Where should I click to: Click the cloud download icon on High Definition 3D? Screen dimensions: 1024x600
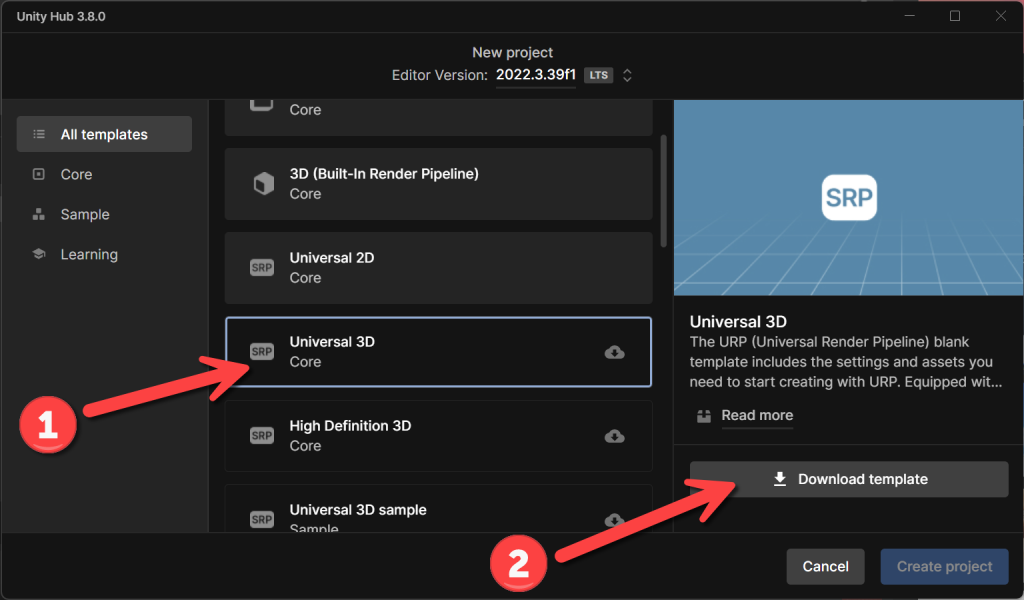click(615, 436)
